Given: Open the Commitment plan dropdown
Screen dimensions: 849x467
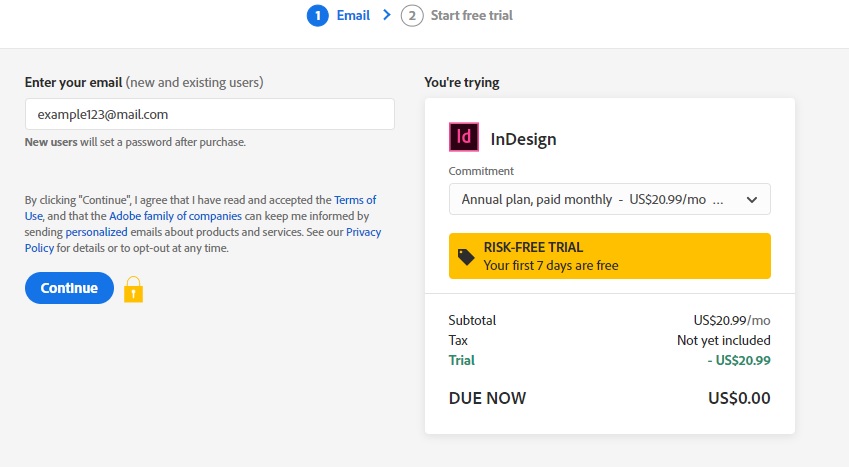Looking at the screenshot, I should coord(610,199).
